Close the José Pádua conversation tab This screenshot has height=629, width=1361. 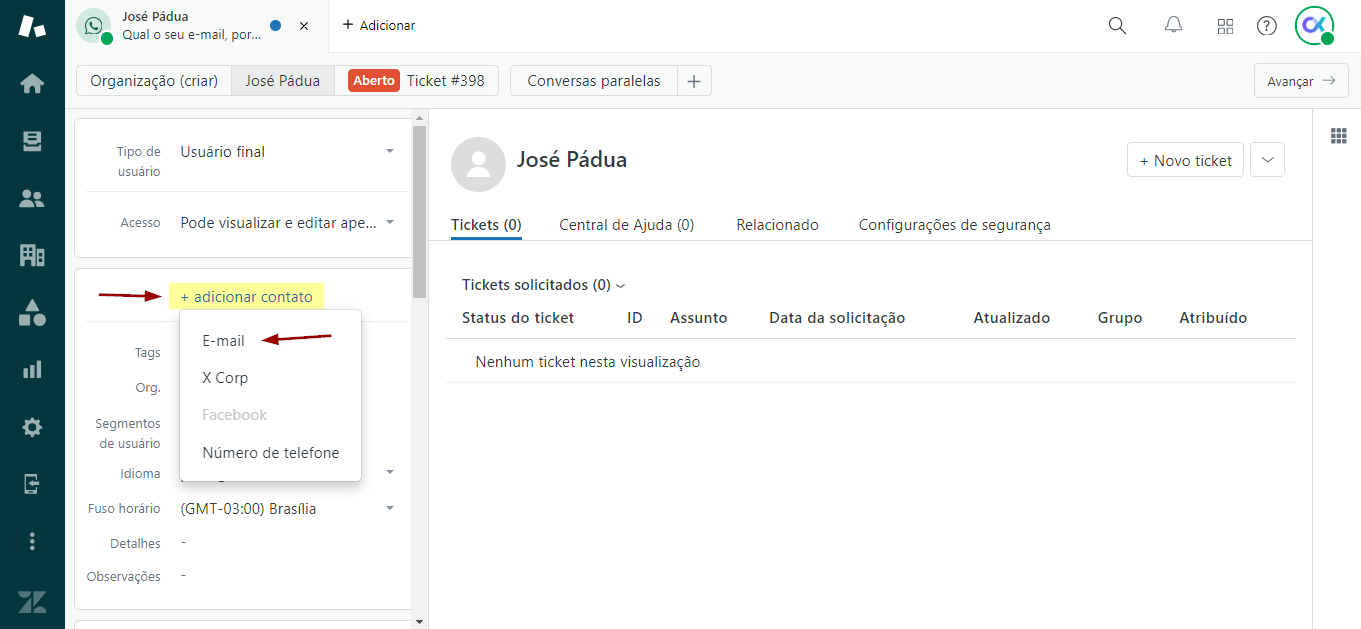pyautogui.click(x=304, y=26)
